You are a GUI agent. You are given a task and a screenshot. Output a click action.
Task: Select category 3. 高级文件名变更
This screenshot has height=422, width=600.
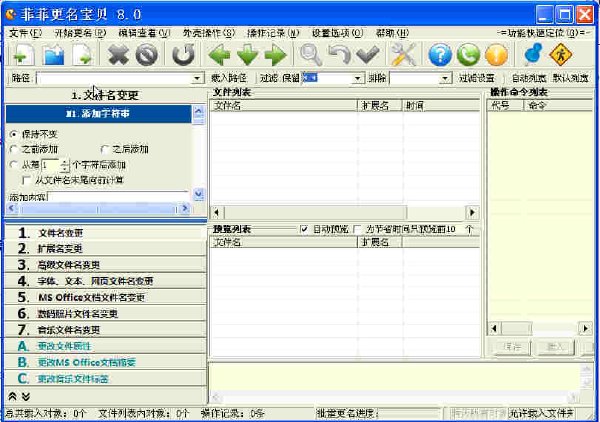[x=105, y=265]
